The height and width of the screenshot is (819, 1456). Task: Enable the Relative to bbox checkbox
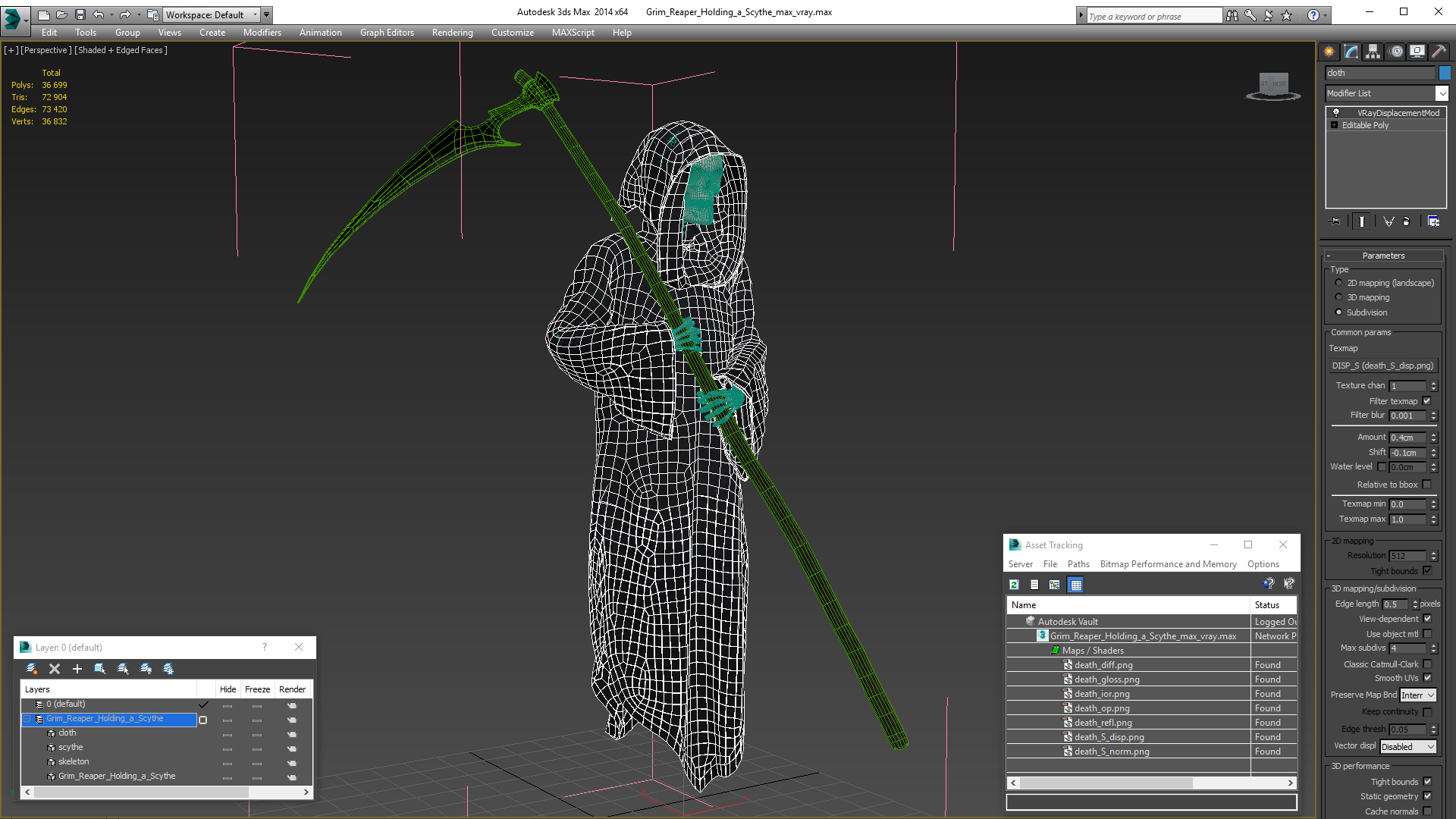coord(1426,485)
